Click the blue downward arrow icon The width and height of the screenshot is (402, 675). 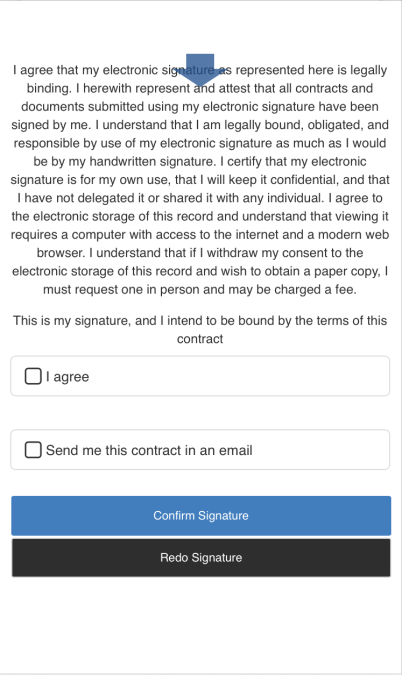pyautogui.click(x=200, y=70)
